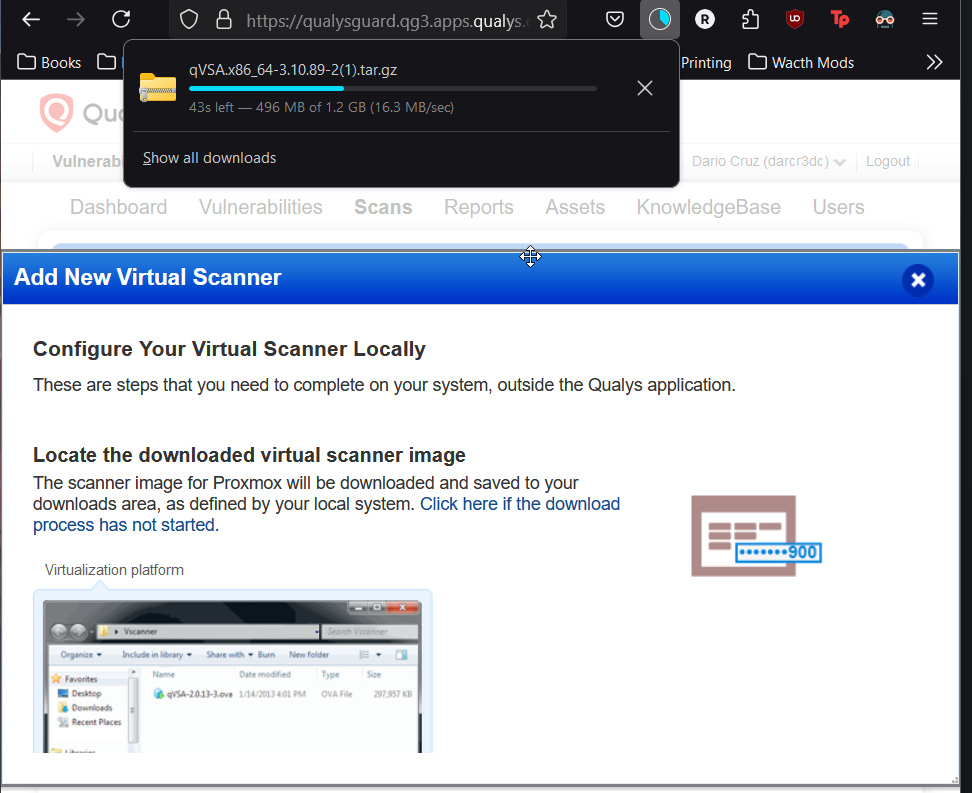Viewport: 972px width, 793px height.
Task: Open the Wacth Mods bookmarks folder
Action: (x=801, y=63)
